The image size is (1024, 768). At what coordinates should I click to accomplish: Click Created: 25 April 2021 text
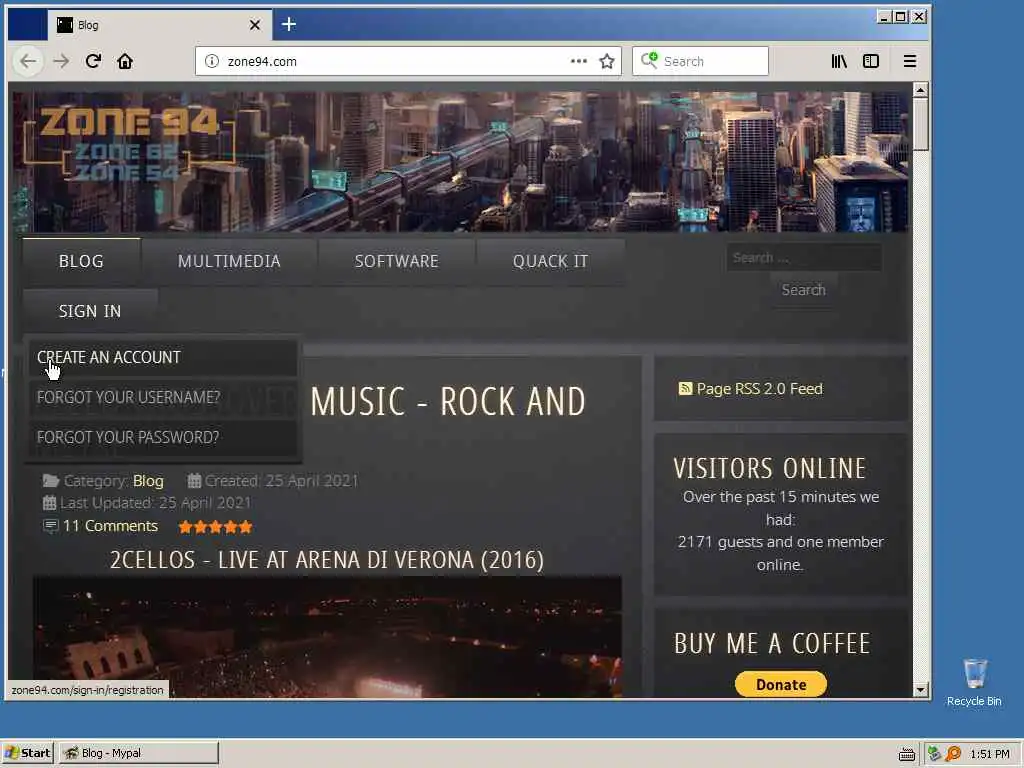pos(281,481)
